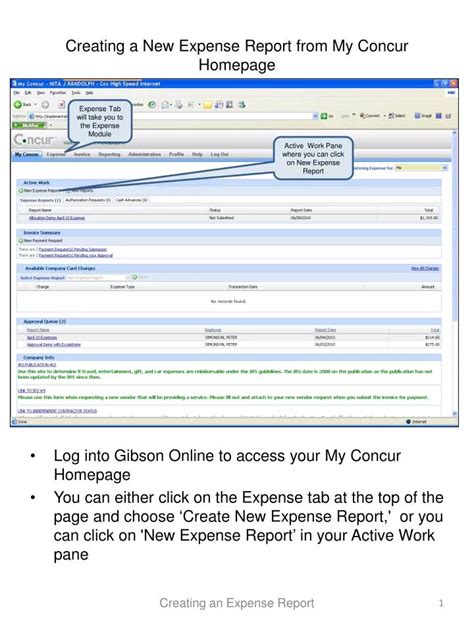474x632 pixels.
Task: Switch to the My Concur tab
Action: click(27, 154)
